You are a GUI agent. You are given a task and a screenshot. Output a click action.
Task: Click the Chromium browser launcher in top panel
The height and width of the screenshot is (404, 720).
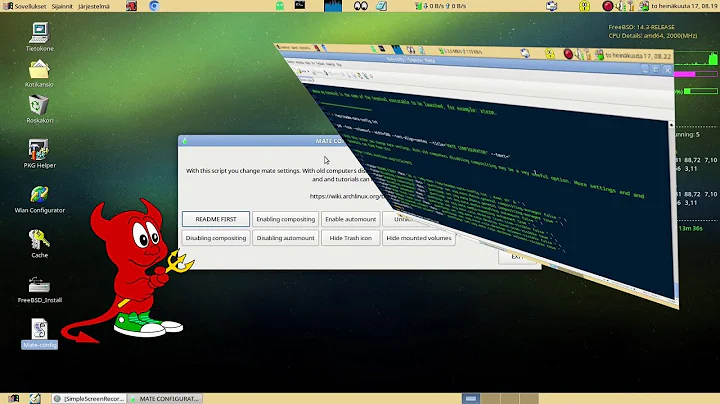coord(154,6)
